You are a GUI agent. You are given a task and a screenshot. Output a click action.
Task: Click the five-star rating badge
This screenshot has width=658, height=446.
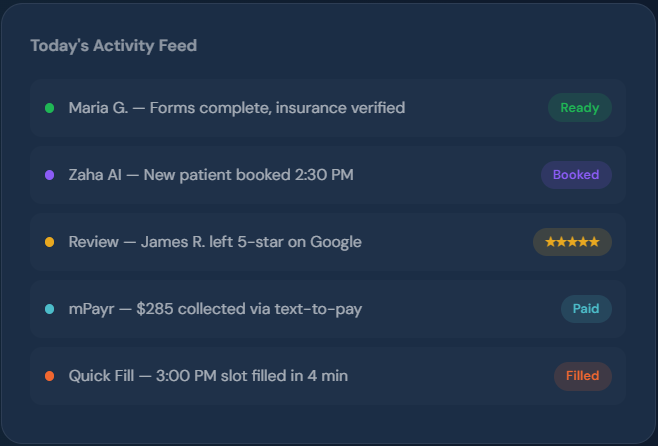point(572,242)
